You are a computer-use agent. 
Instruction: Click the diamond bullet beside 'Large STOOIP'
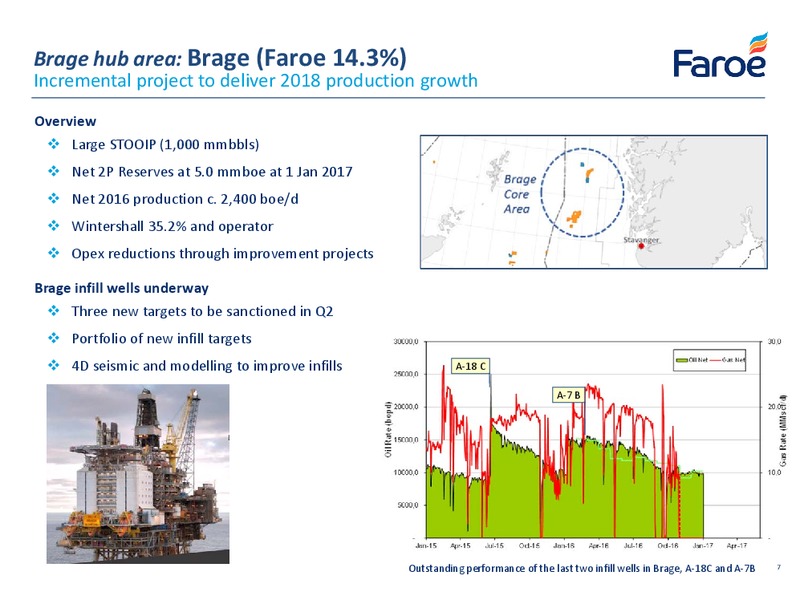(54, 144)
